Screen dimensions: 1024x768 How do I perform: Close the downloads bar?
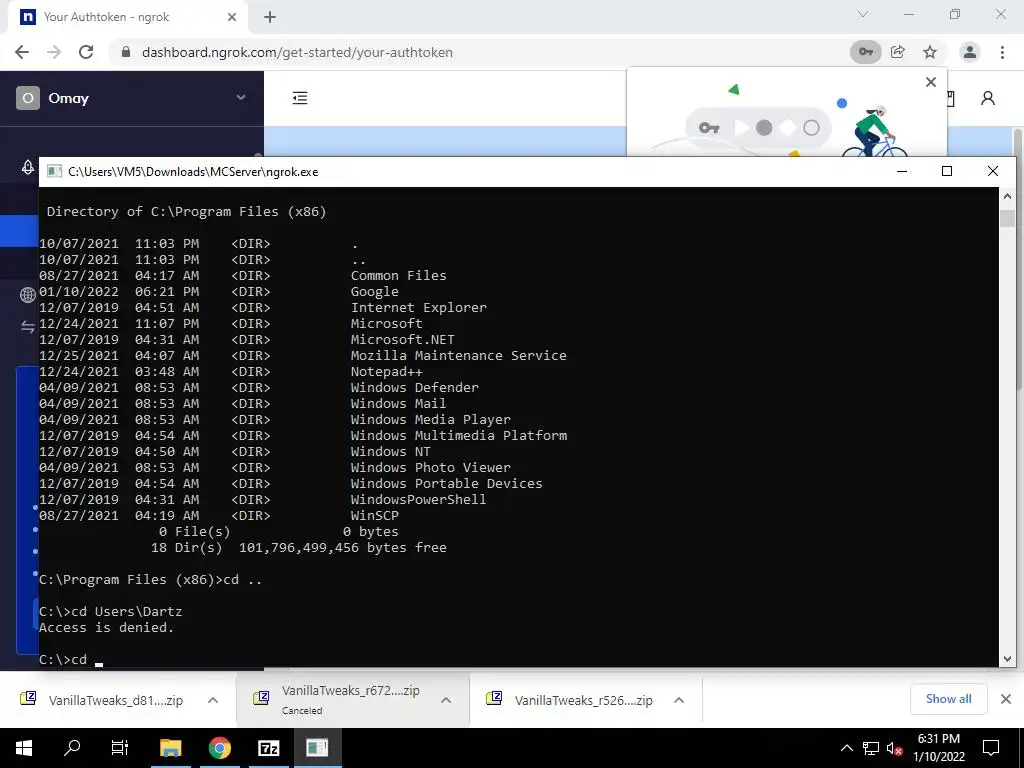(x=1006, y=699)
